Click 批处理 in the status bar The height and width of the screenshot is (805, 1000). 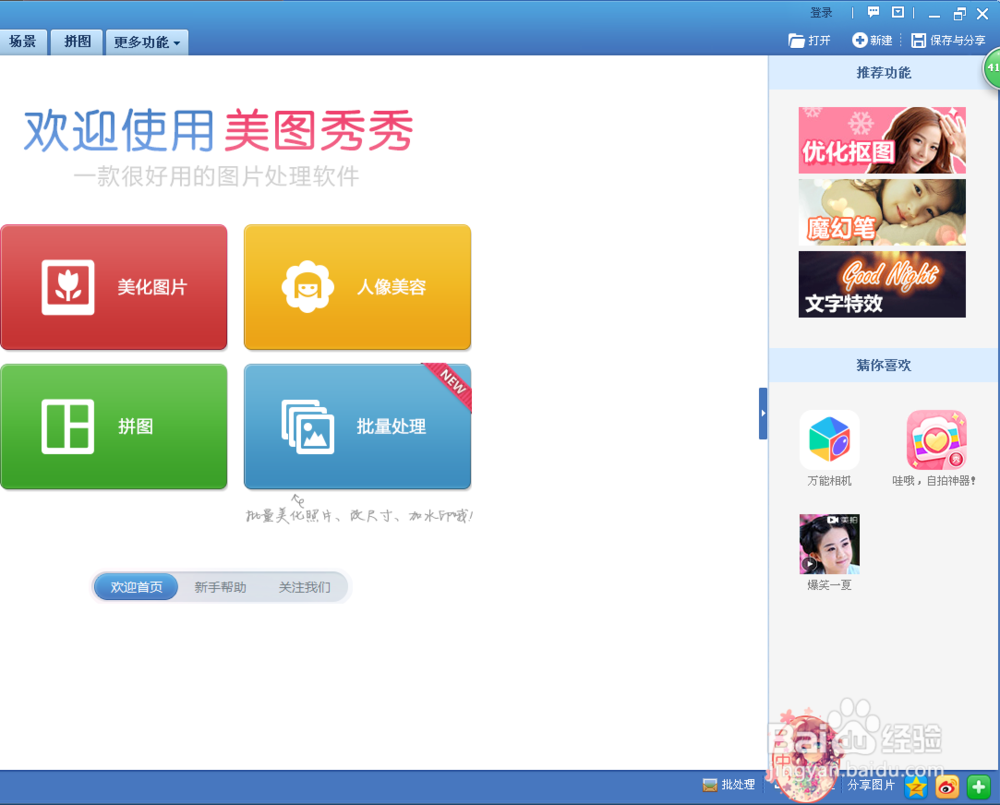point(729,785)
